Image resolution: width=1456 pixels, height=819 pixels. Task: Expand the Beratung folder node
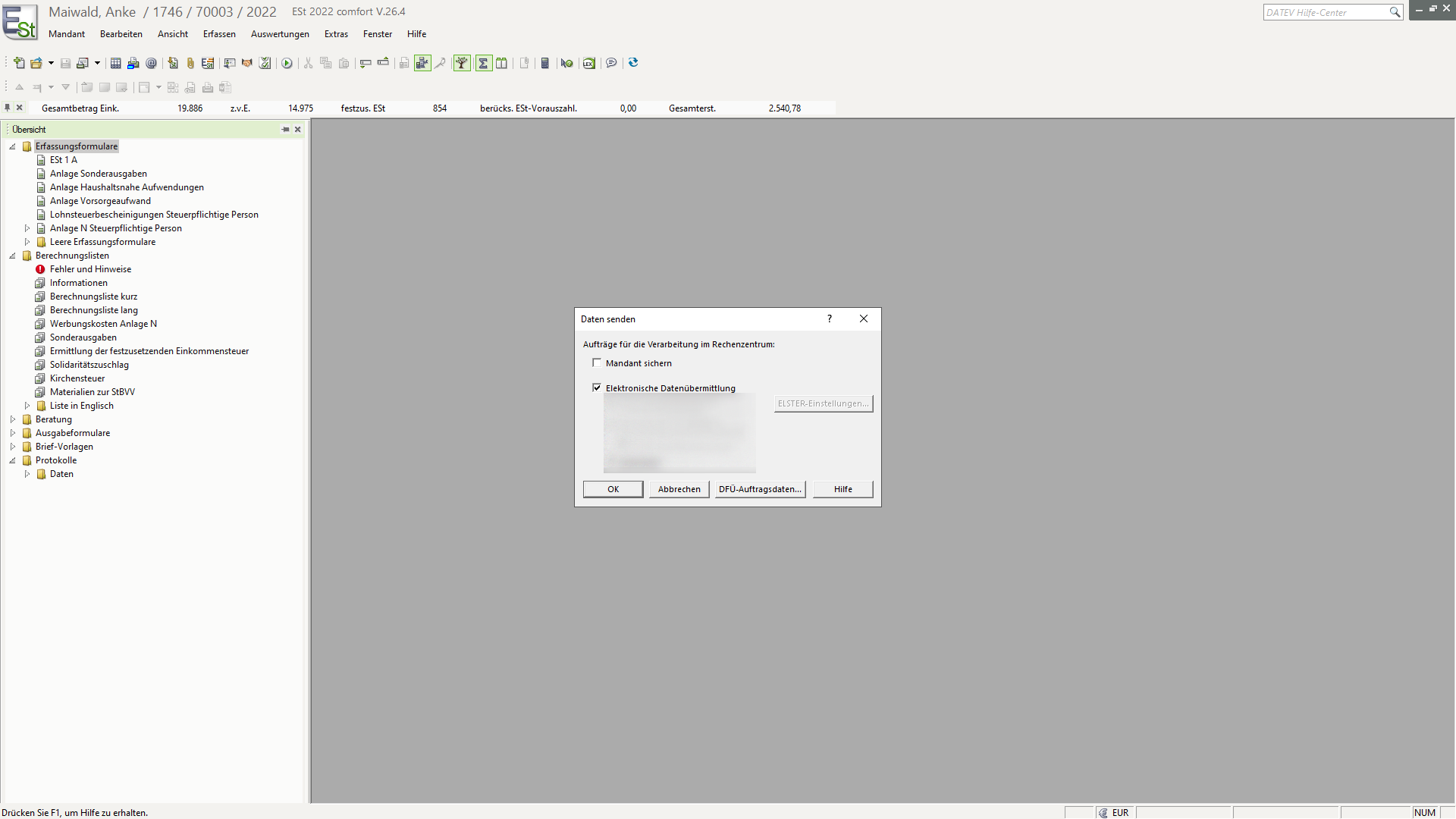(13, 419)
